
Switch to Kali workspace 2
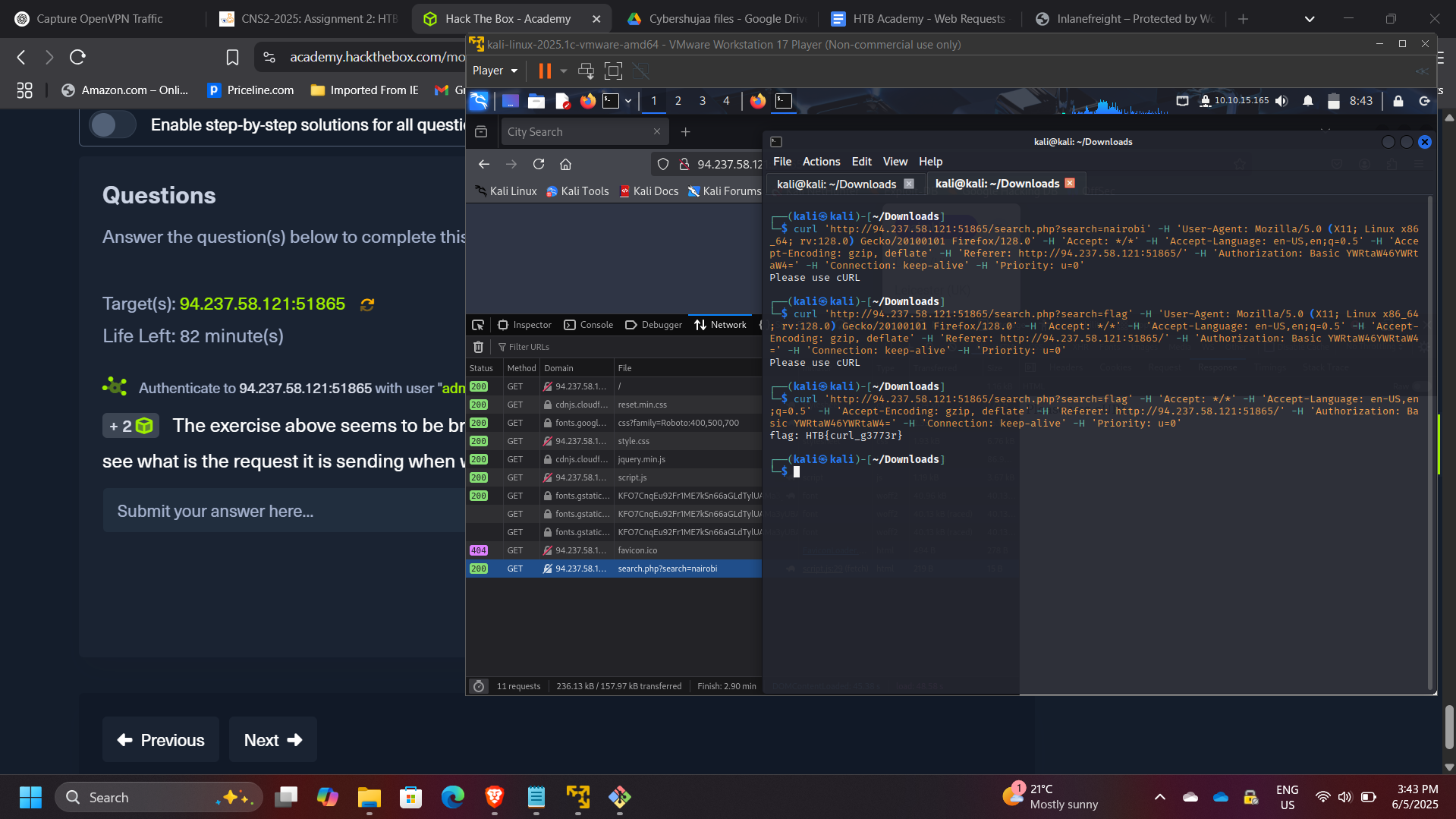(x=678, y=100)
